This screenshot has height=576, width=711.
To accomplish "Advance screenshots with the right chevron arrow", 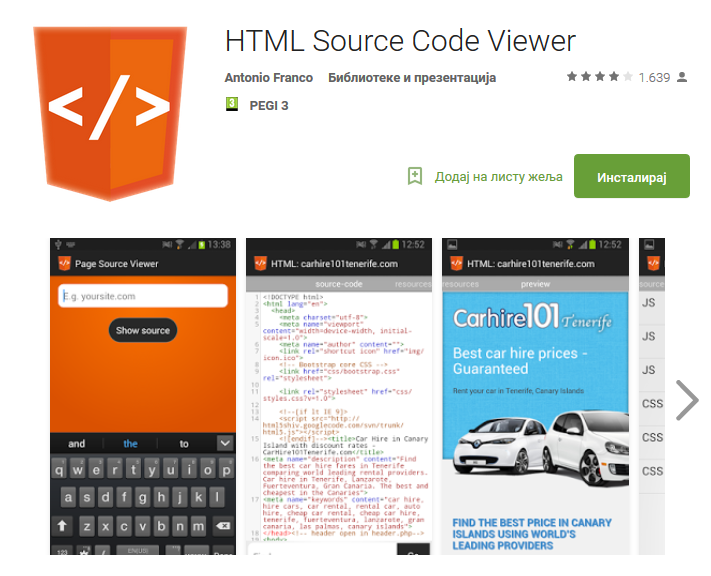I will click(x=687, y=400).
